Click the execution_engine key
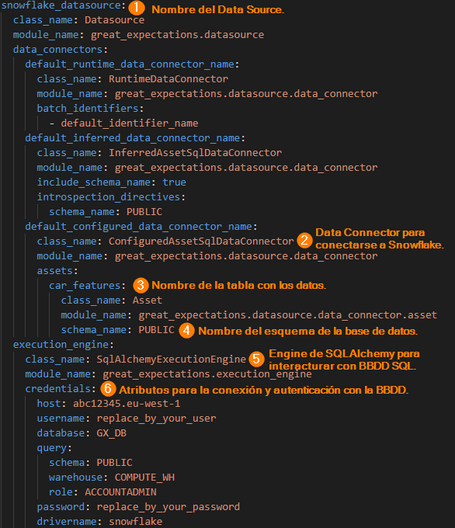The width and height of the screenshot is (455, 528). pyautogui.click(x=61, y=344)
